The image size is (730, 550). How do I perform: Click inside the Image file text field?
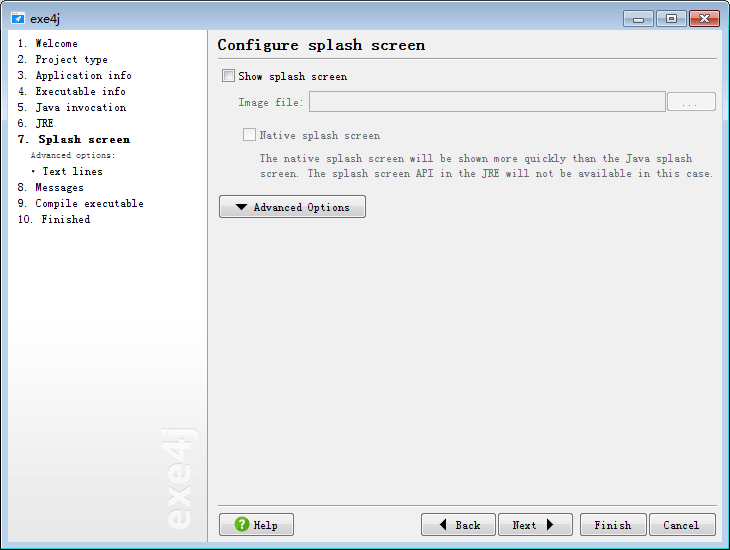[x=487, y=102]
